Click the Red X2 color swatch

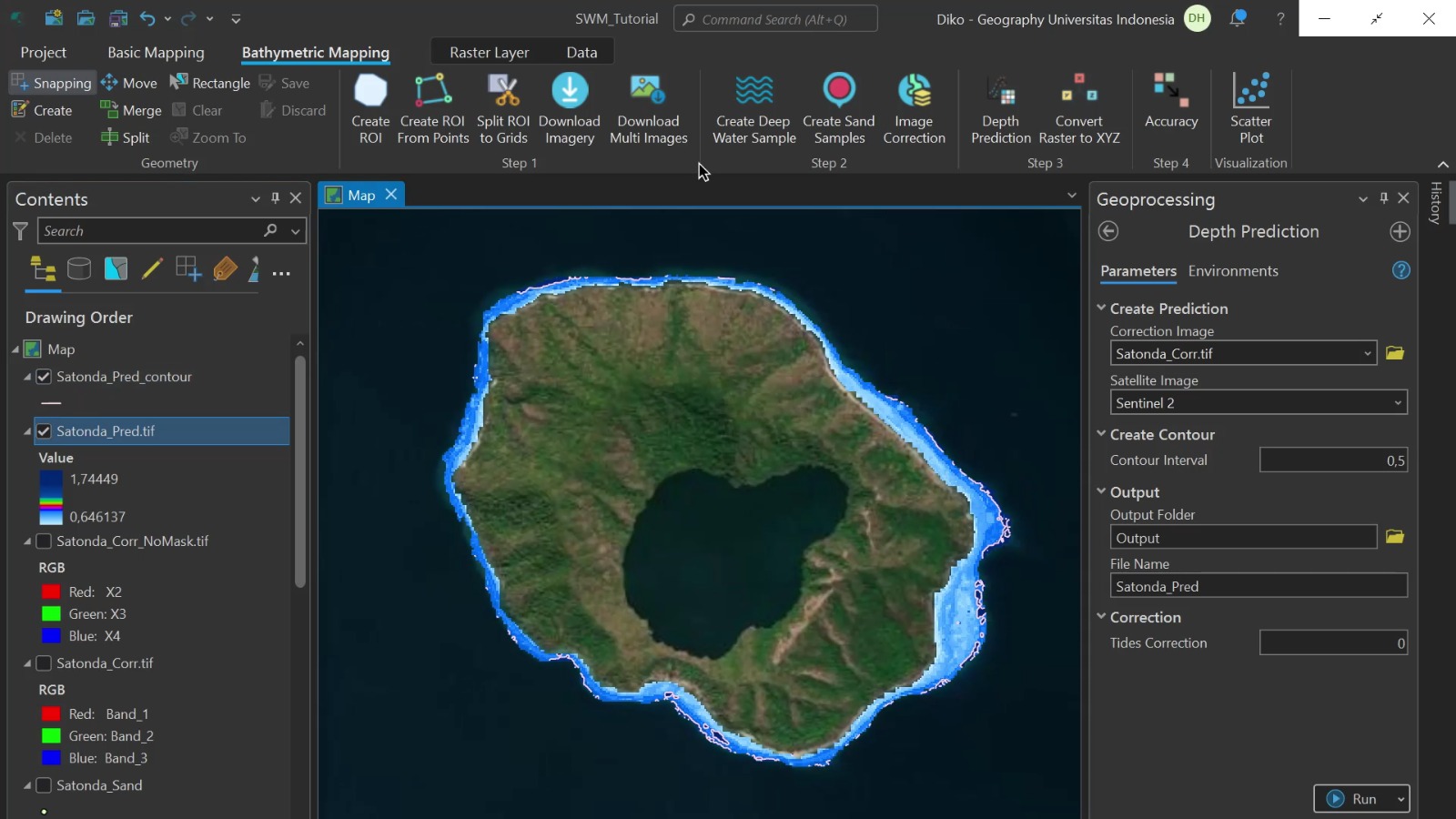pos(51,591)
